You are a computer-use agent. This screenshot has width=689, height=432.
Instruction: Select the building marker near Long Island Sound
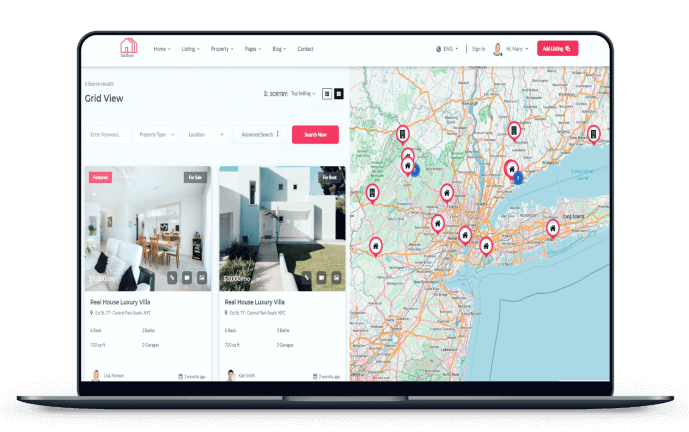pyautogui.click(x=593, y=132)
